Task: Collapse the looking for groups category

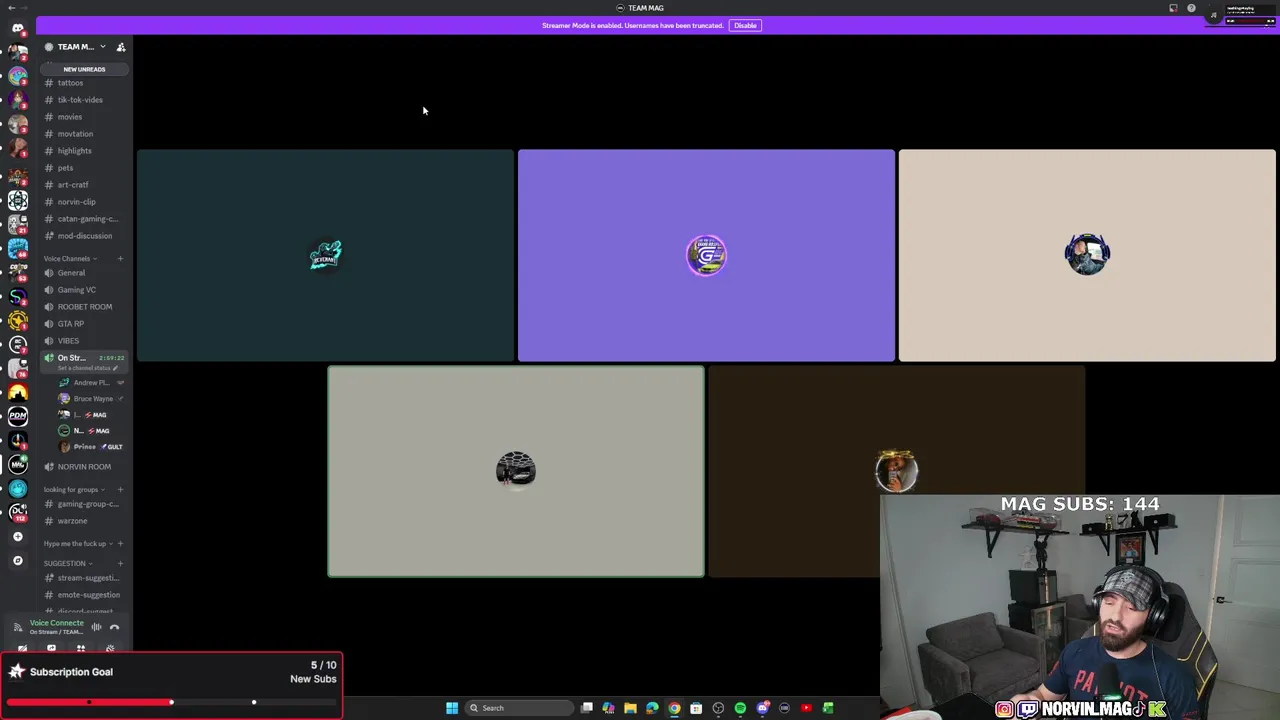Action: 72,490
